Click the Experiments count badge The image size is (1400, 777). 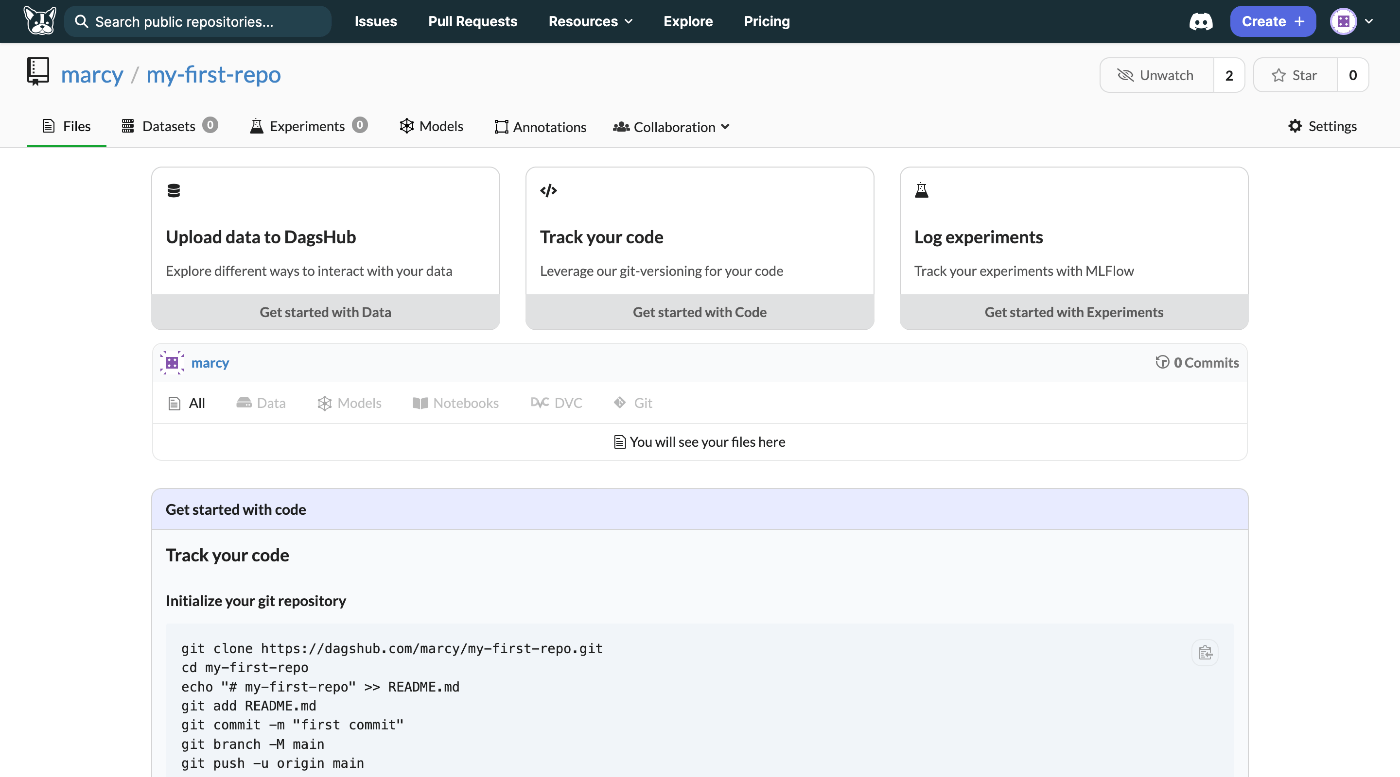(x=360, y=125)
